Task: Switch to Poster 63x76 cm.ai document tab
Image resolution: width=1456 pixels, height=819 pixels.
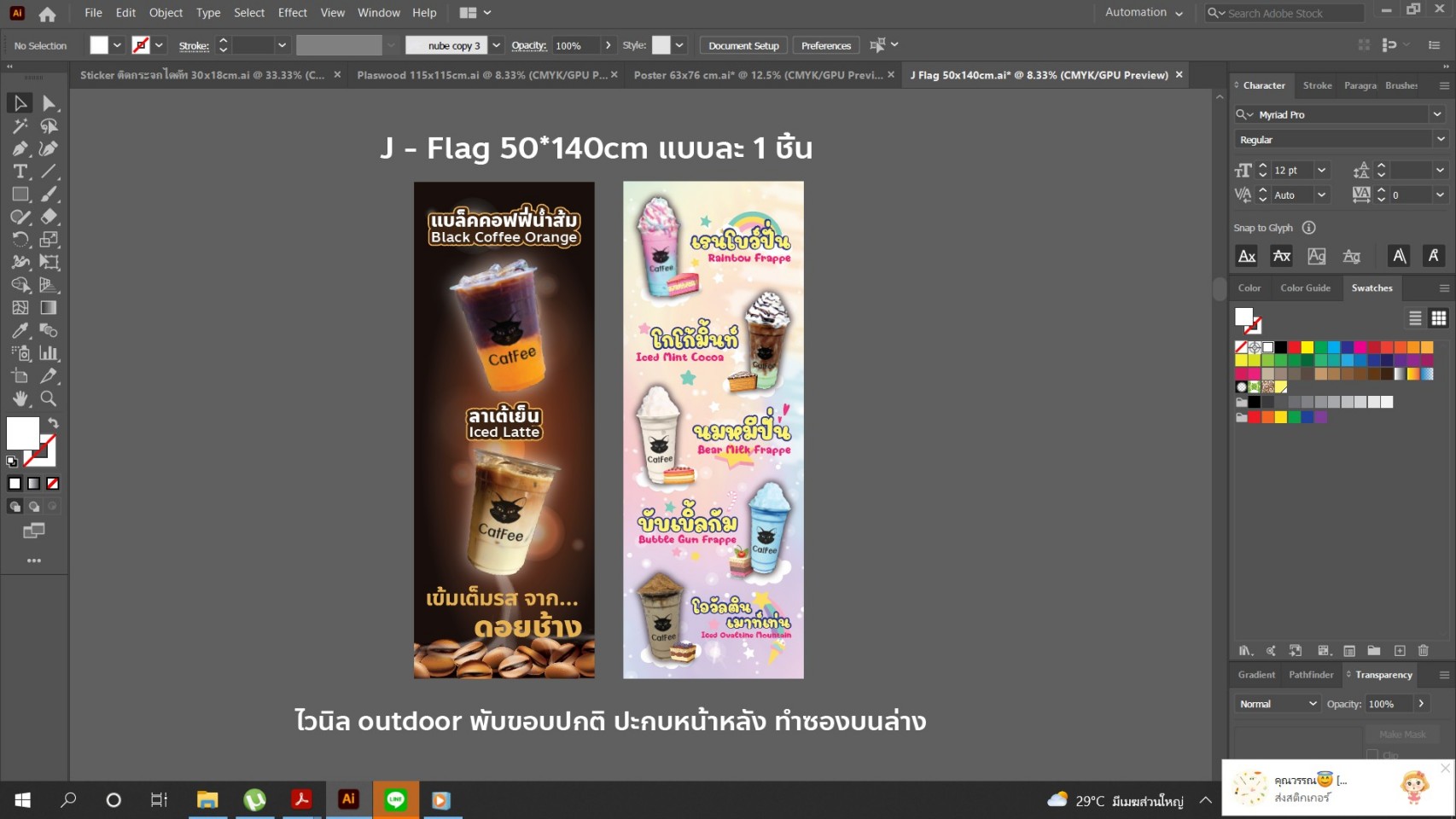Action: [x=757, y=75]
